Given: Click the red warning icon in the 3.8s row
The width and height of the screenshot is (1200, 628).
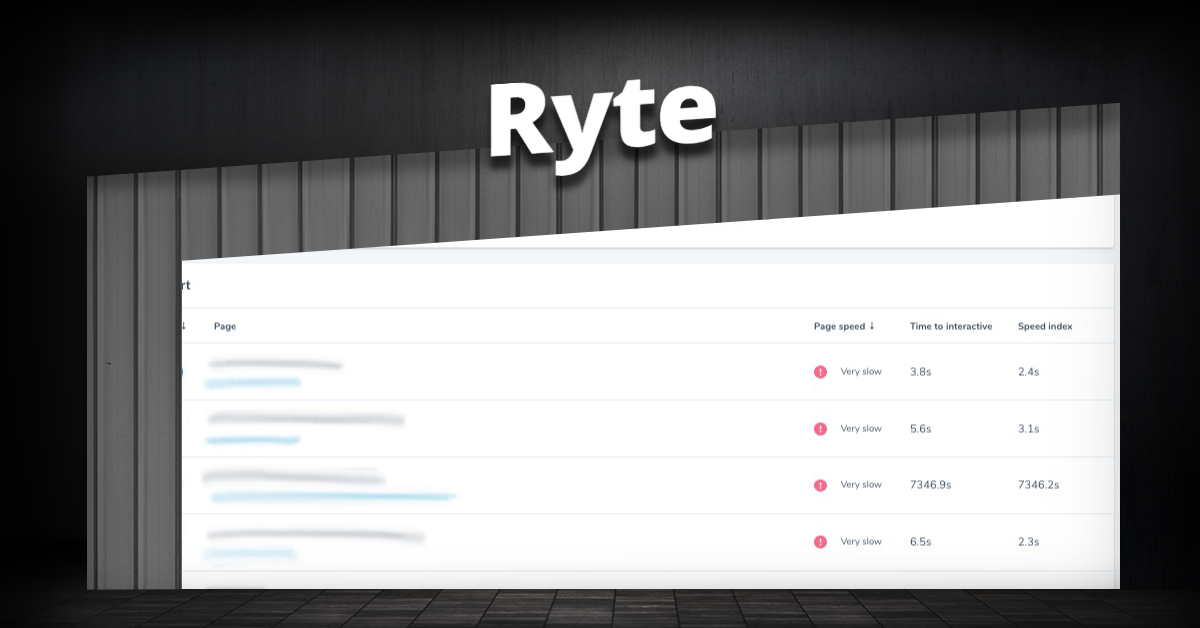Looking at the screenshot, I should pyautogui.click(x=818, y=371).
